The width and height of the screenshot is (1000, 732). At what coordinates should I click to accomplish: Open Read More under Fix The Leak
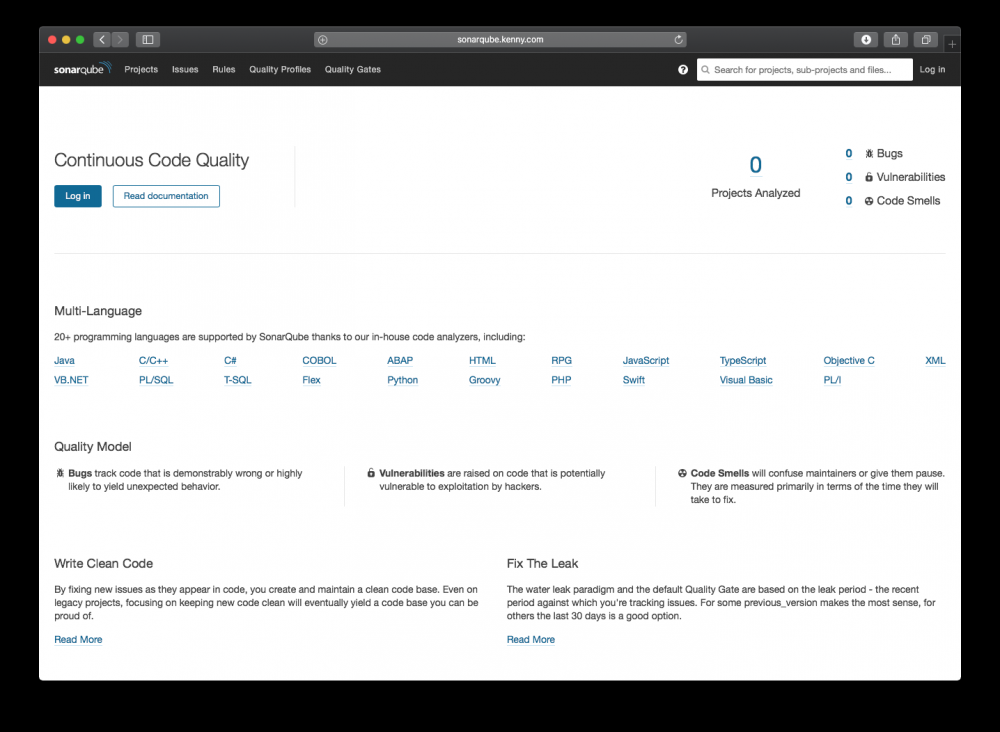pyautogui.click(x=530, y=639)
